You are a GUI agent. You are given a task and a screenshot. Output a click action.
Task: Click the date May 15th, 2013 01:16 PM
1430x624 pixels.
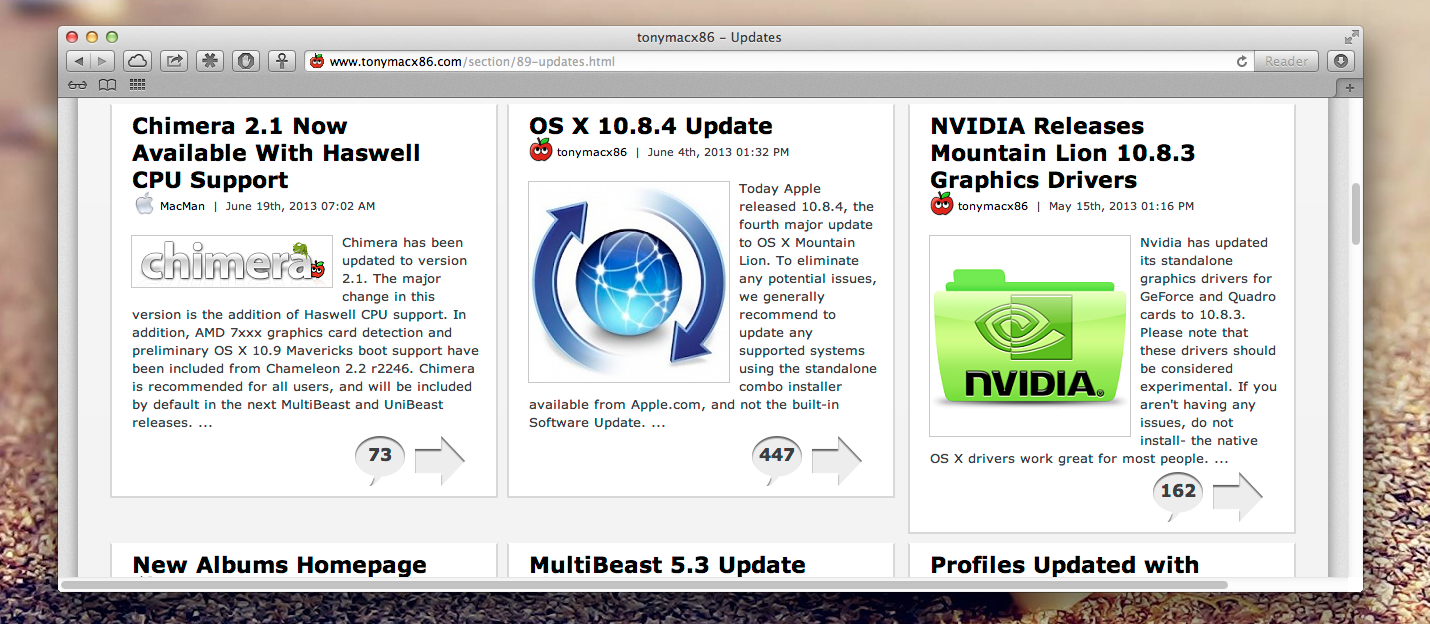coord(1120,206)
